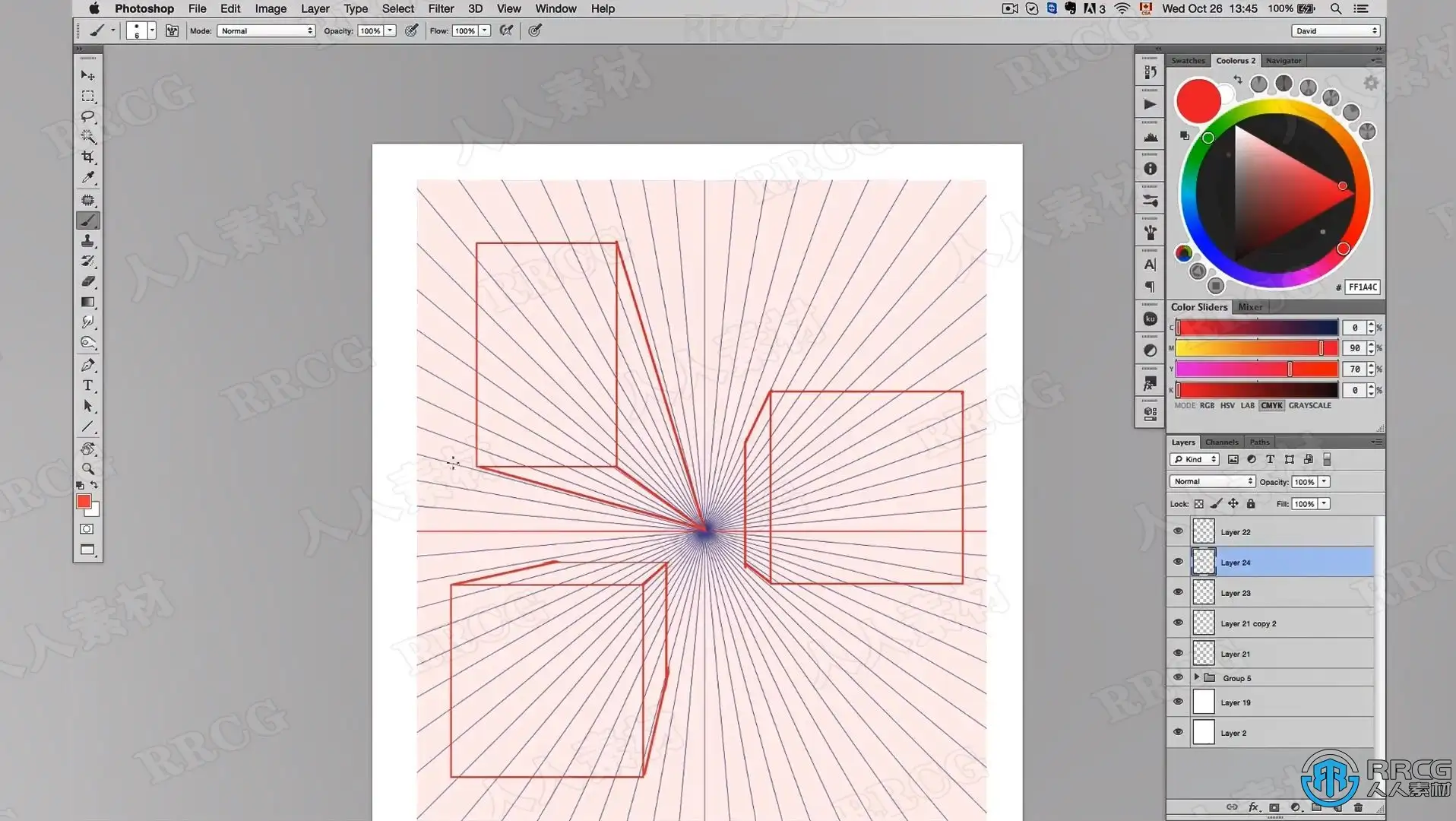
Task: Open the Character panel icon
Action: point(1151,265)
